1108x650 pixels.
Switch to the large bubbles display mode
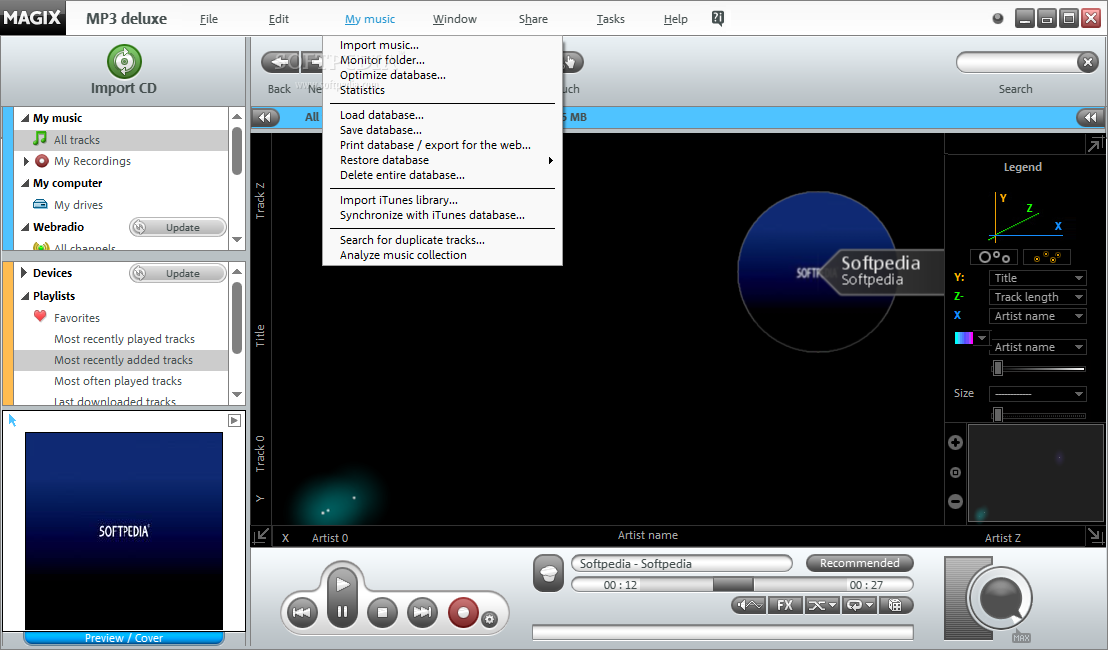pyautogui.click(x=994, y=256)
